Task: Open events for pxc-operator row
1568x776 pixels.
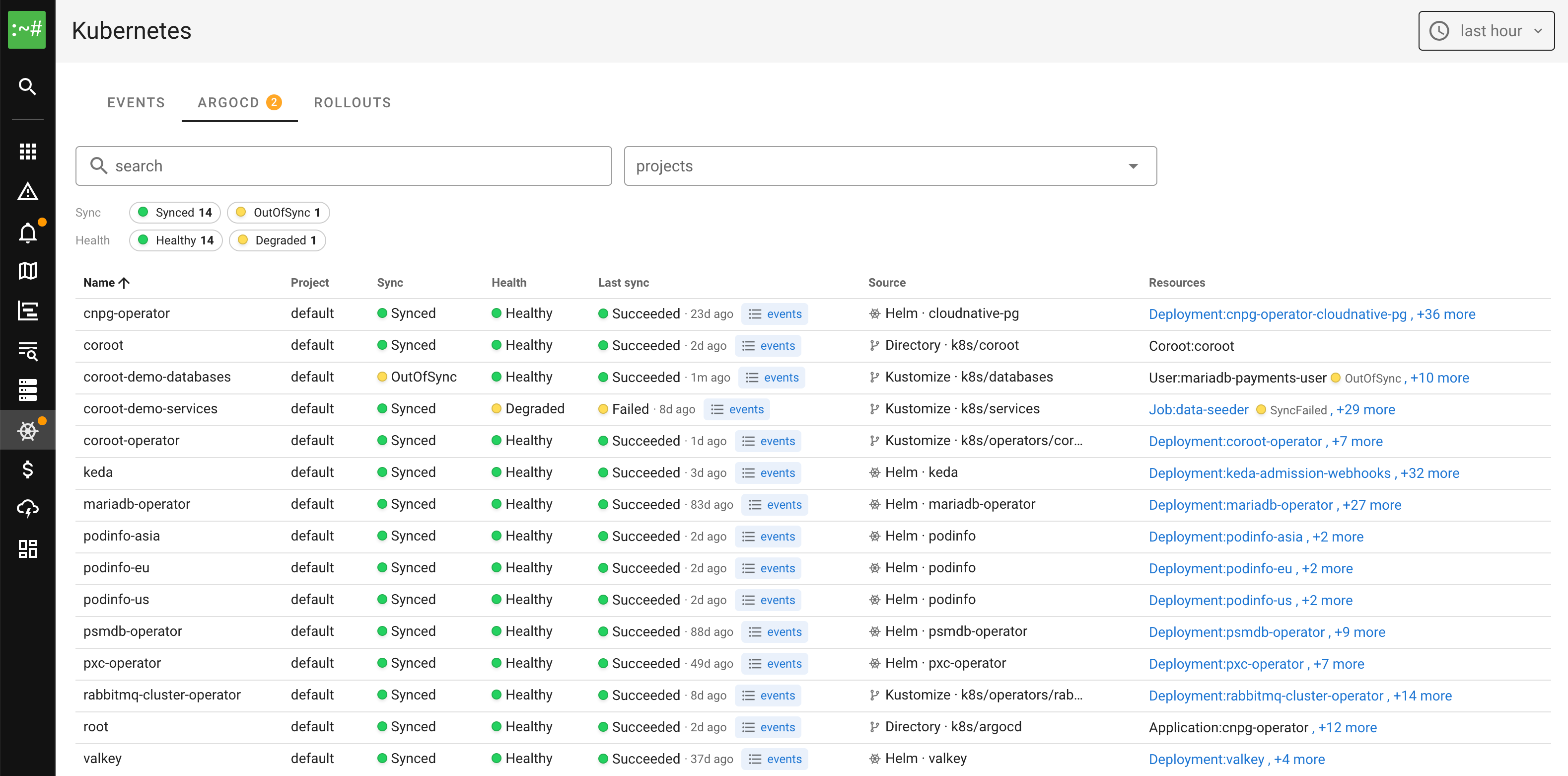Action: click(774, 663)
